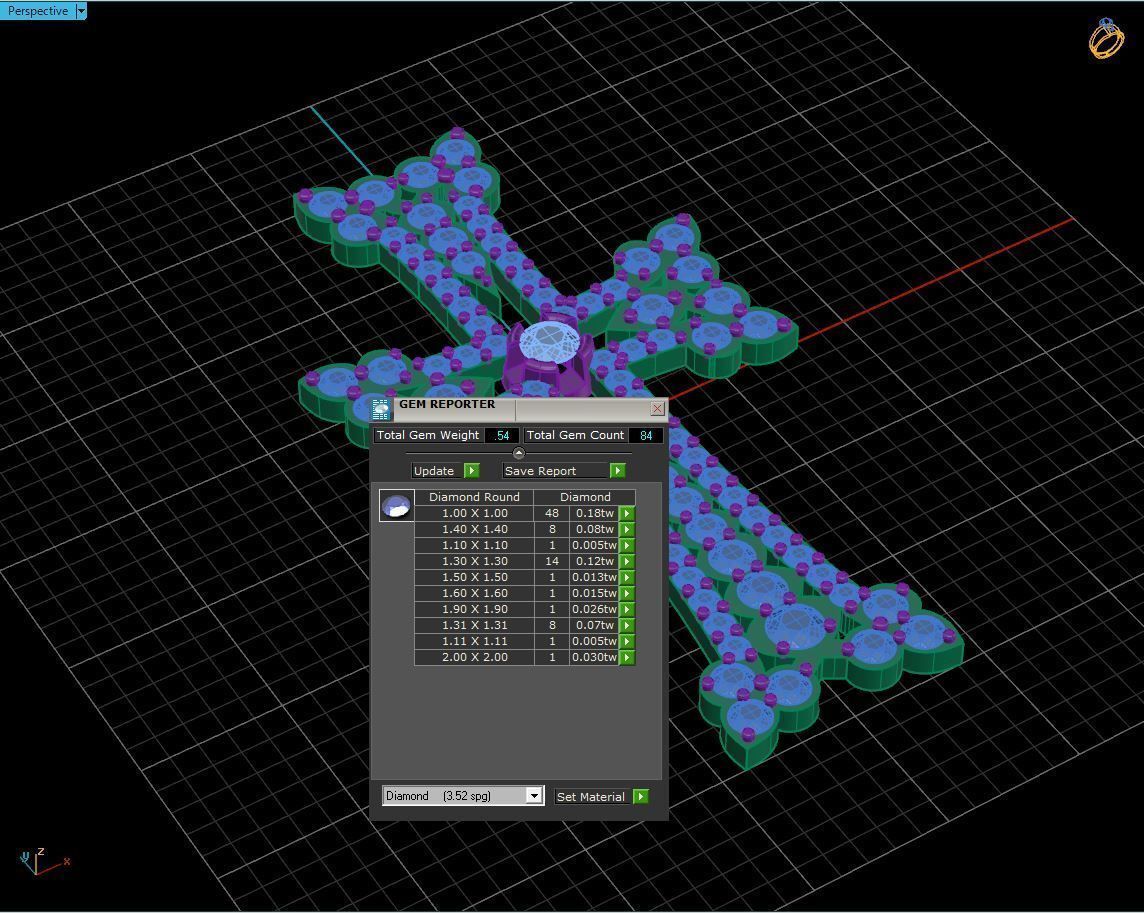Click green arrow on 1.10 X 1.10 row

coord(627,545)
